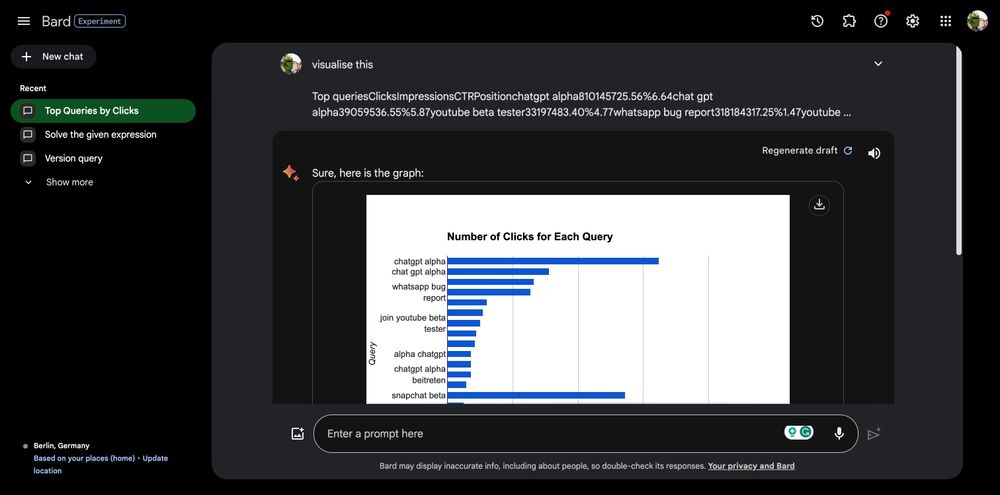Open Bard activity history
This screenshot has width=1000, height=495.
point(817,21)
